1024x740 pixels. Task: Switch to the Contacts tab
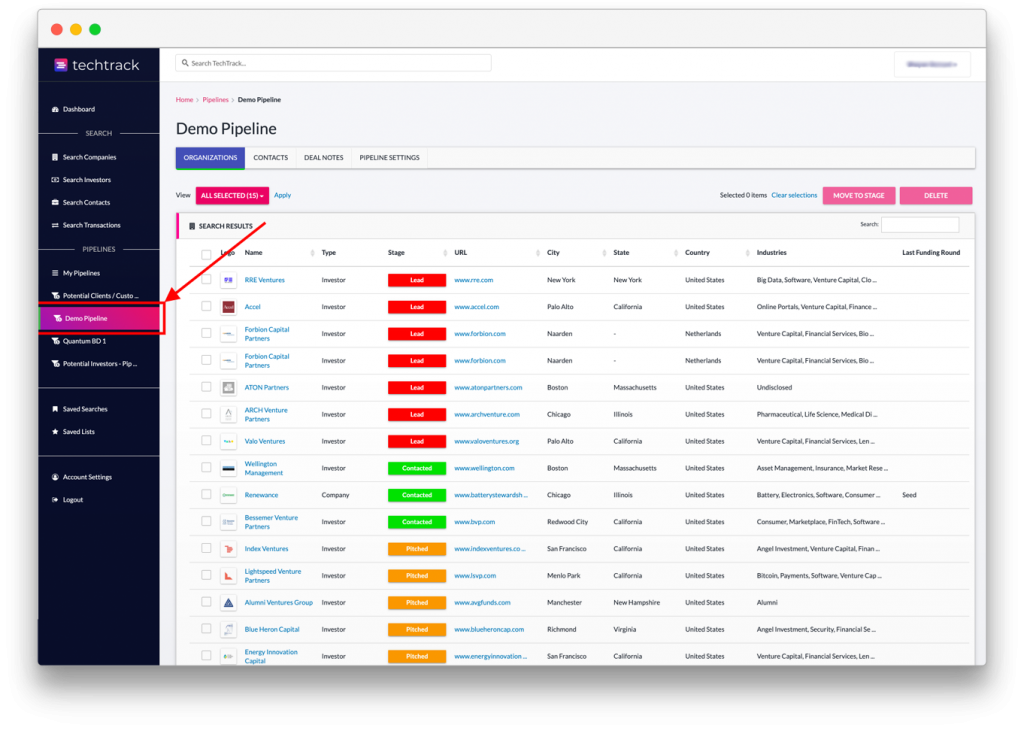270,158
